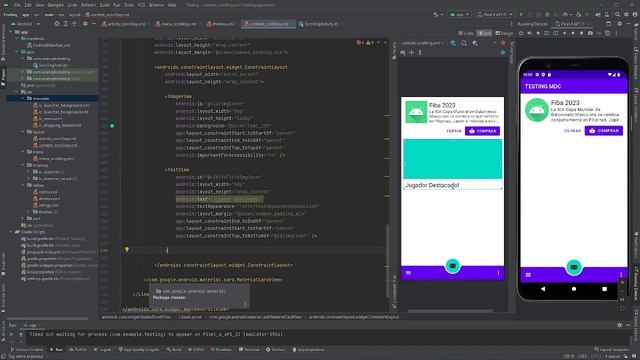The image size is (640, 360).
Task: Tap COMPRAR button on emulator
Action: pos(604,131)
